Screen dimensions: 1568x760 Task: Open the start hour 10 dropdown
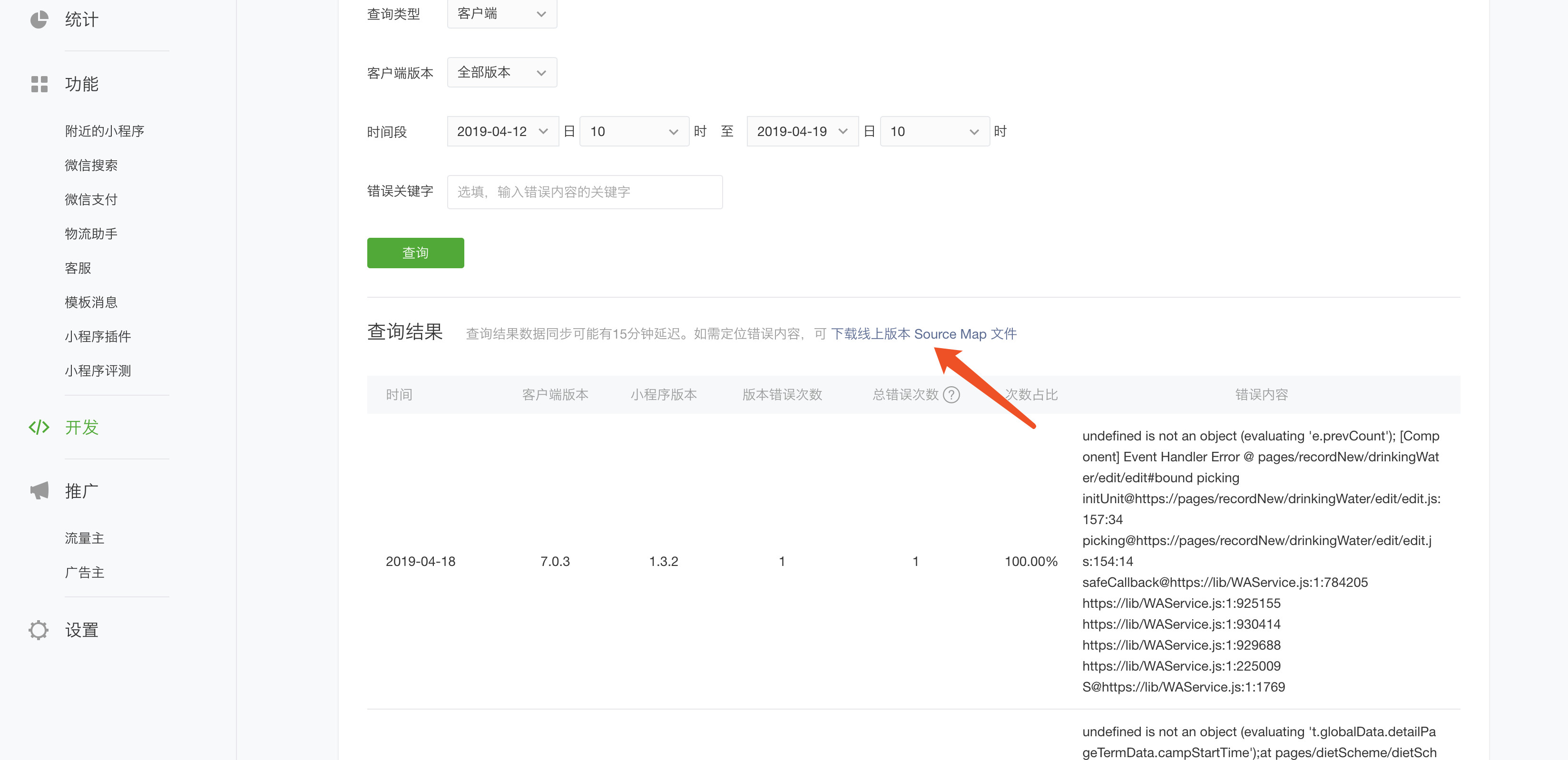coord(634,131)
